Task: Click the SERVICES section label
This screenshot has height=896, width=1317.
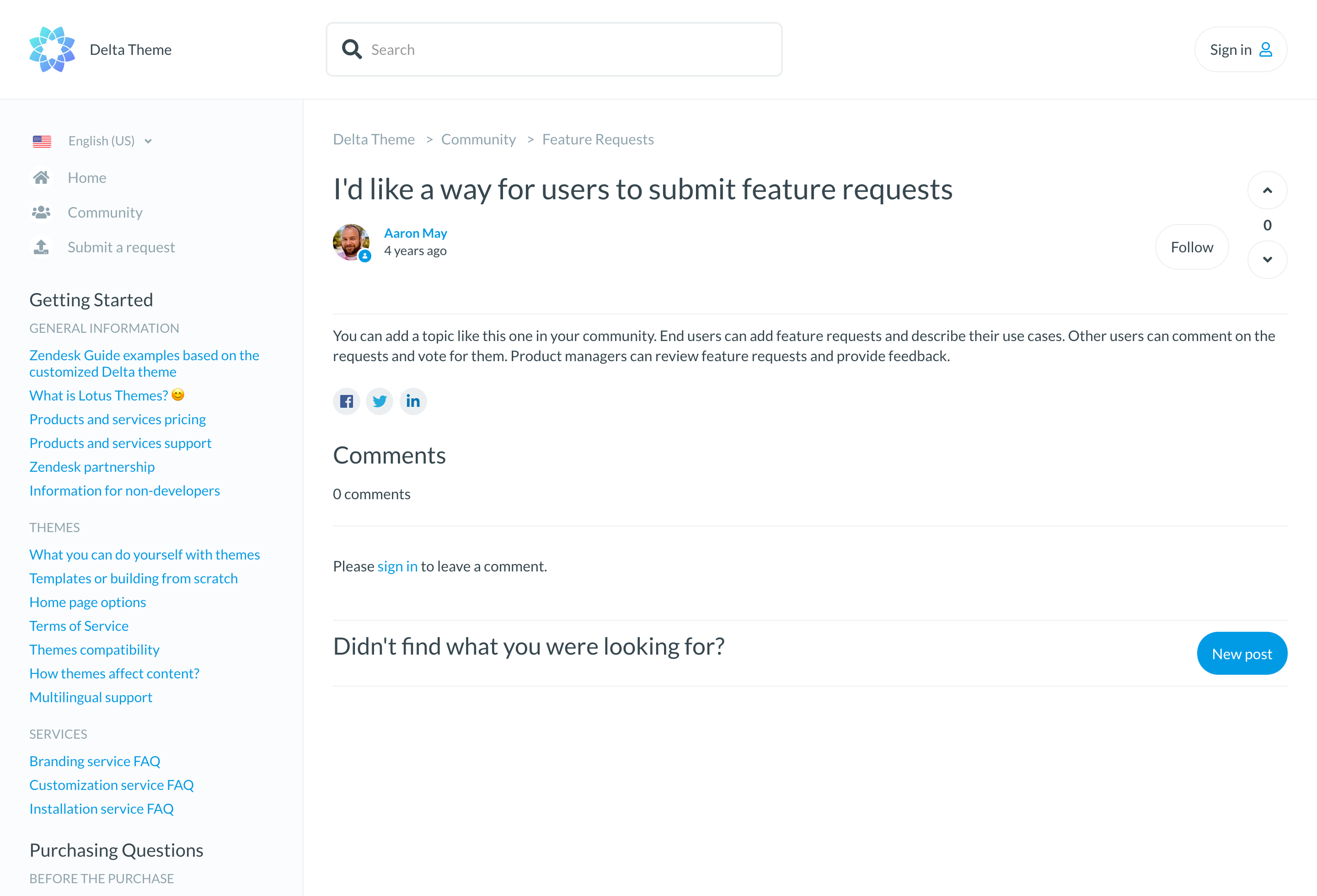Action: coord(59,735)
